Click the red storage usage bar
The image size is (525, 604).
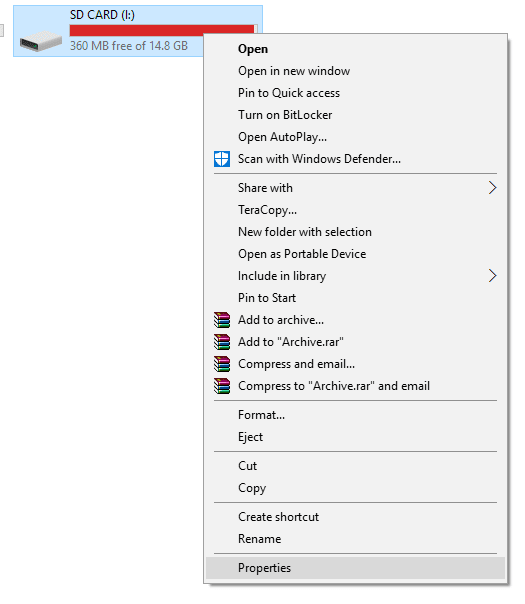(163, 30)
